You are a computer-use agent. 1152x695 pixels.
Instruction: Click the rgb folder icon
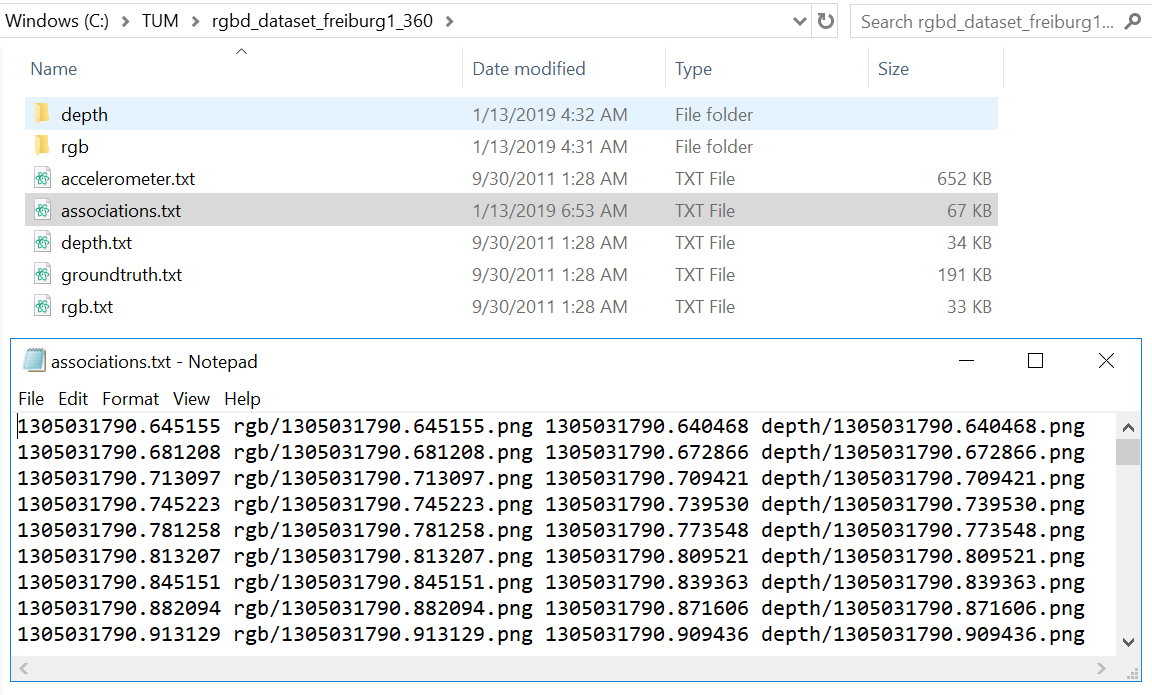(x=42, y=146)
